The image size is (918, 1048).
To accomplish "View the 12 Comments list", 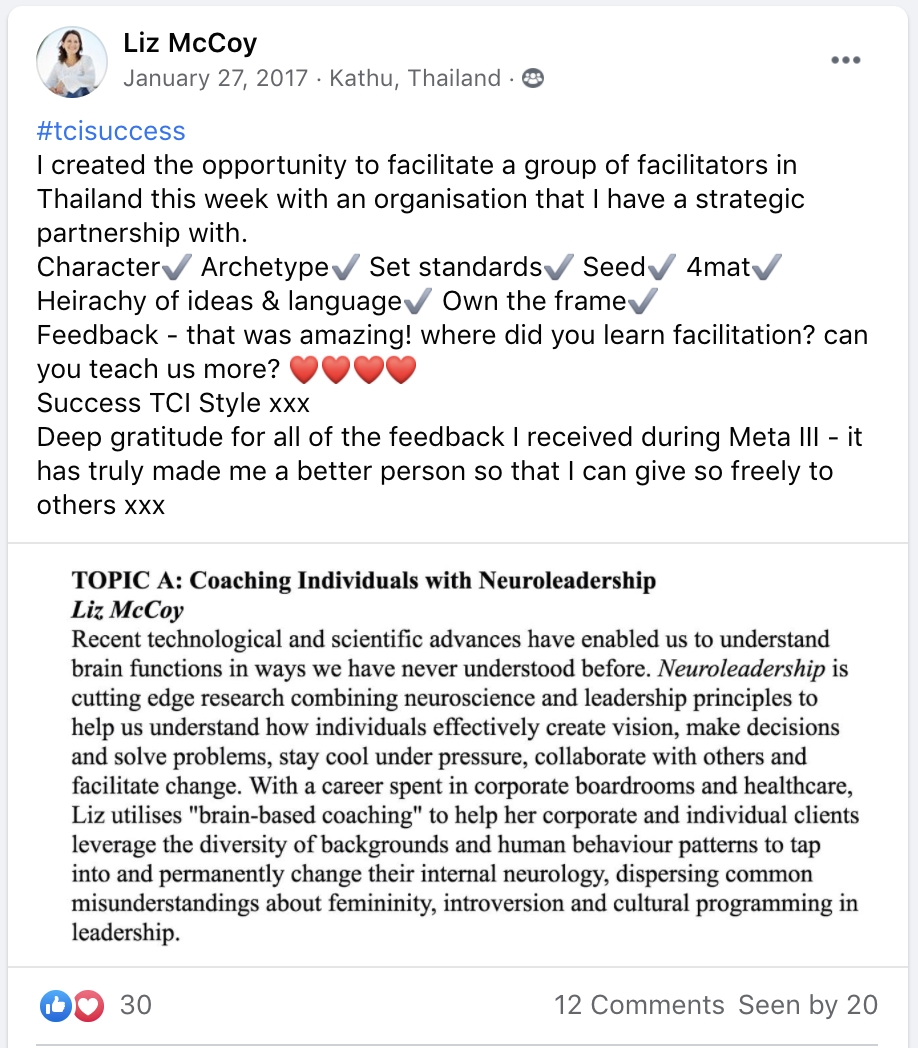I will point(639,1005).
